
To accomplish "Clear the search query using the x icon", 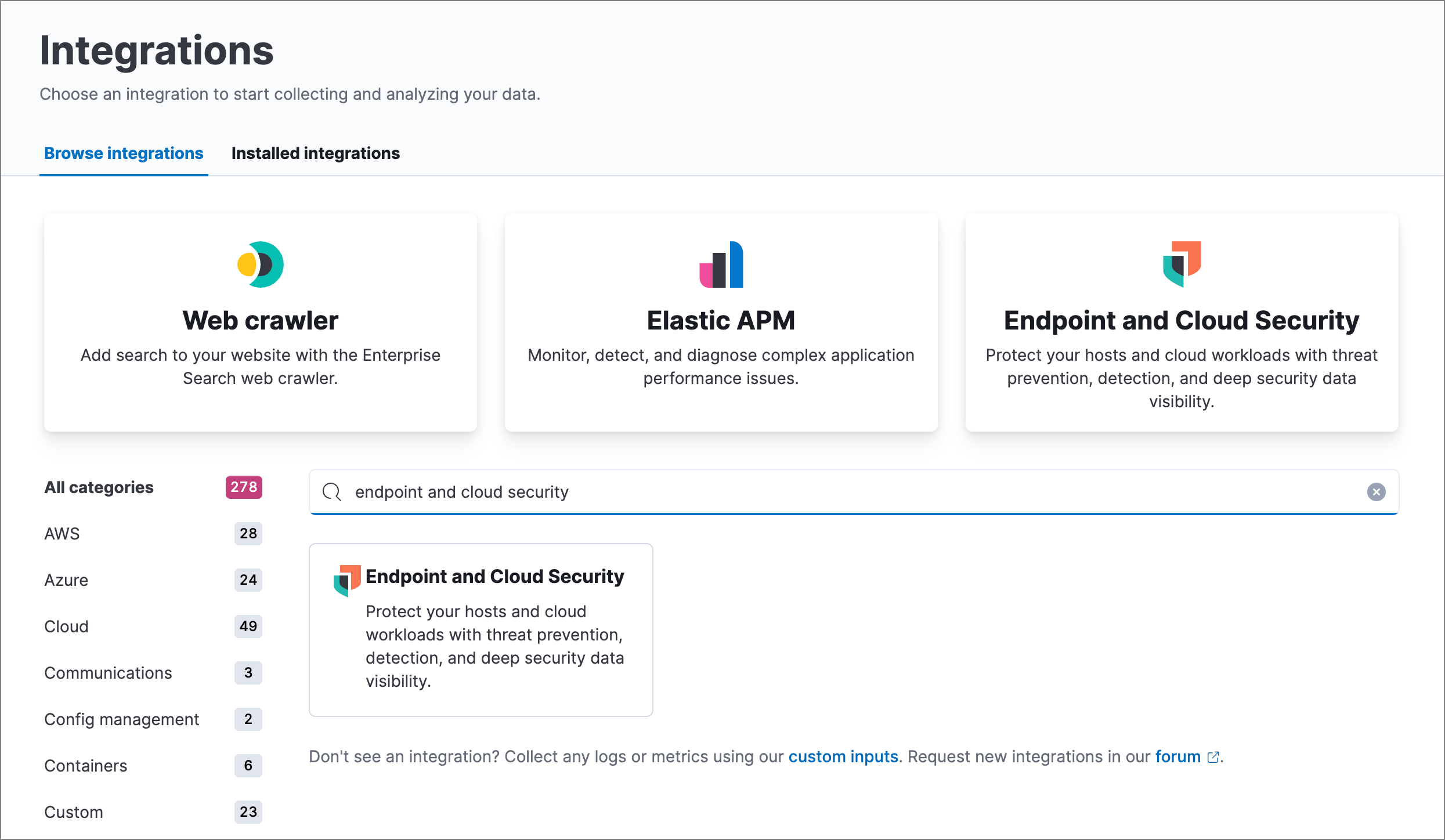I will 1376,492.
